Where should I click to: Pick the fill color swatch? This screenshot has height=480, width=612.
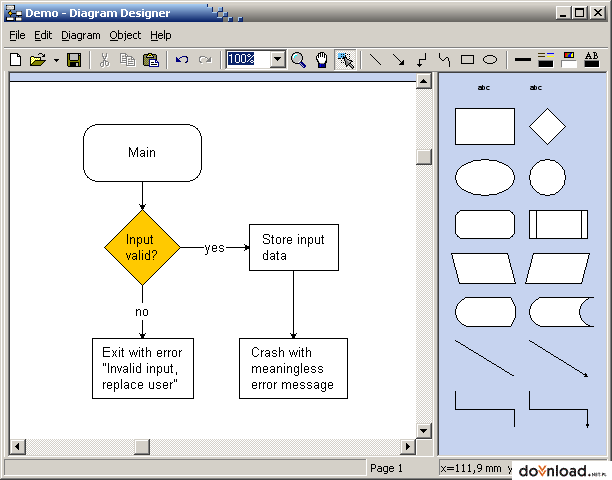[569, 60]
